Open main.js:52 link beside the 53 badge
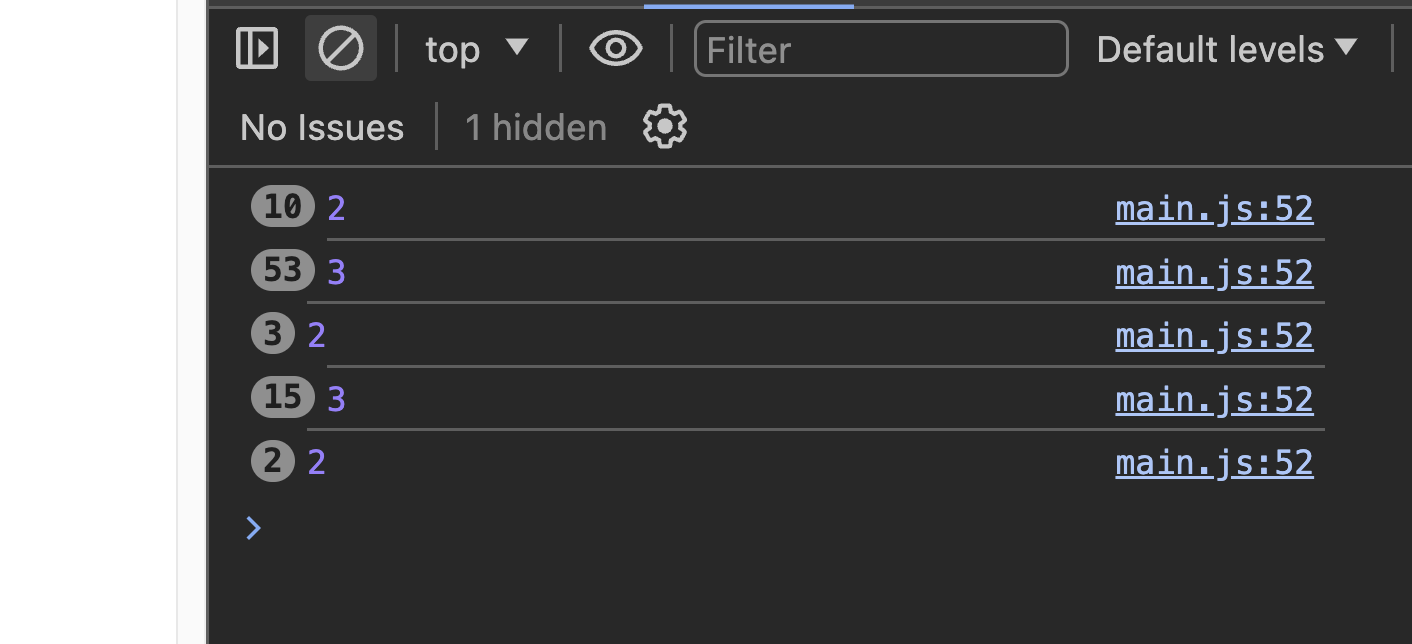This screenshot has width=1412, height=644. tap(1214, 272)
